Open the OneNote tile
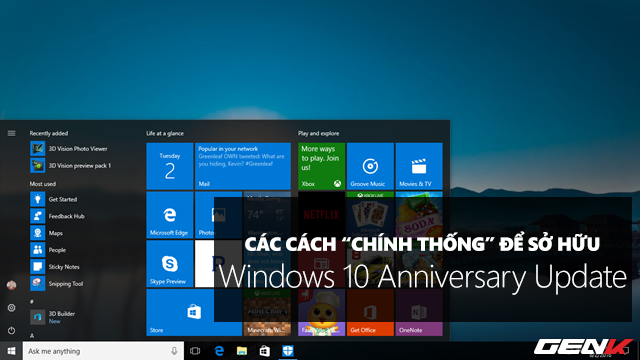The height and width of the screenshot is (360, 640). click(x=419, y=313)
